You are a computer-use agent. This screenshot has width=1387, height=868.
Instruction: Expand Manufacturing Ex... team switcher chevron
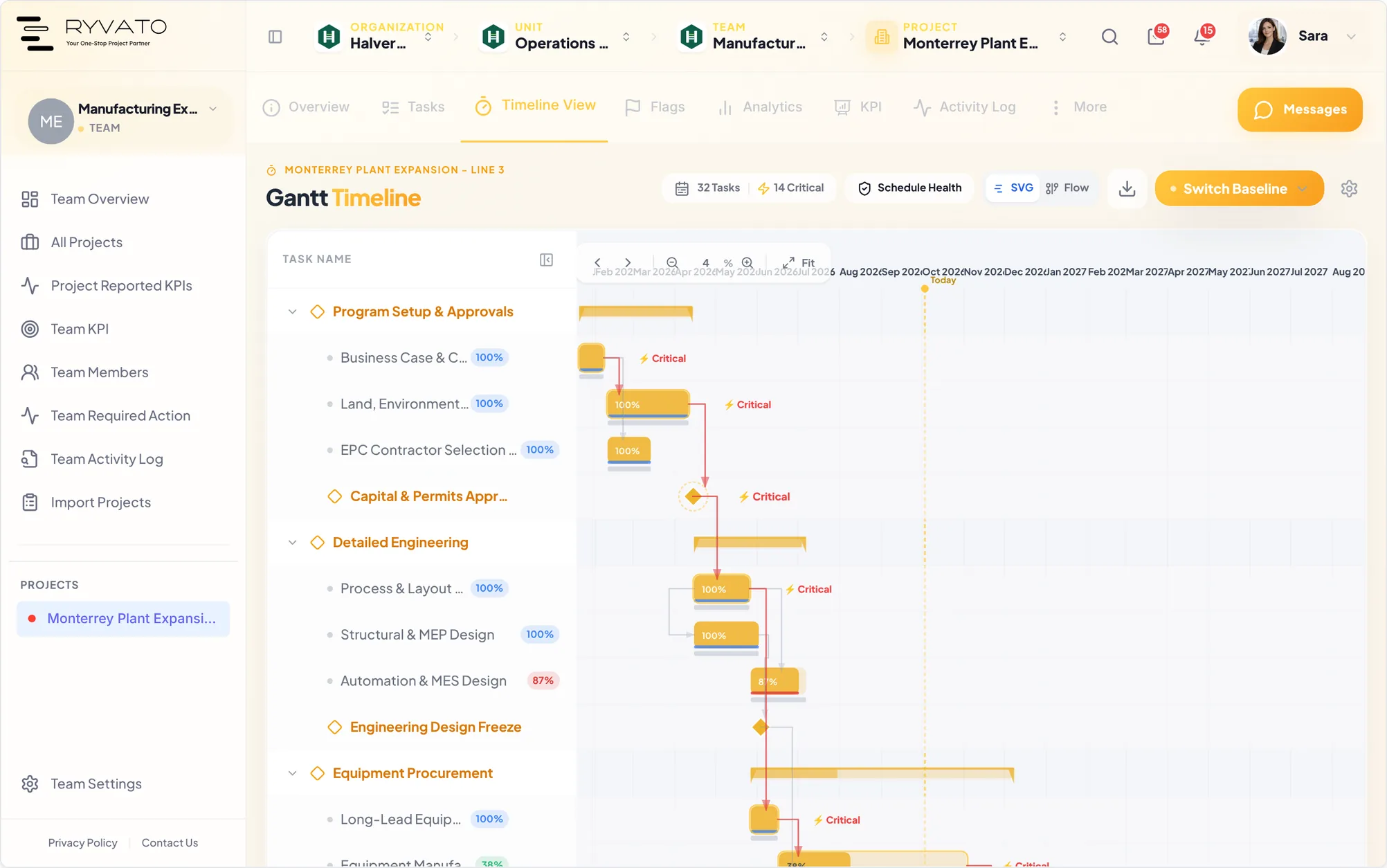pos(213,109)
